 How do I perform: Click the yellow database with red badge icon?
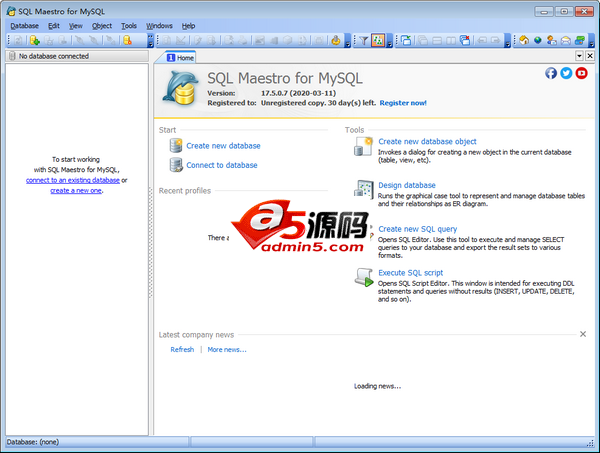click(127, 40)
